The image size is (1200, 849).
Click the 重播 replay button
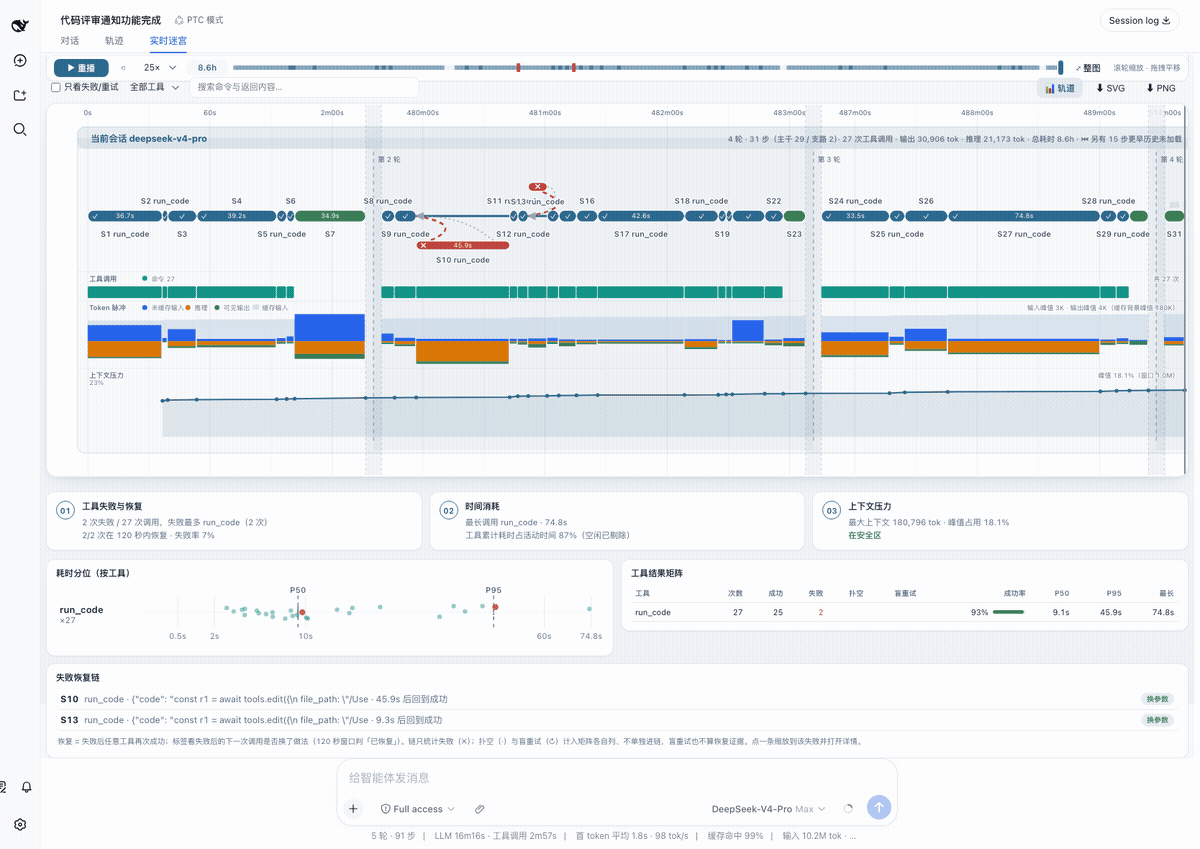point(81,68)
